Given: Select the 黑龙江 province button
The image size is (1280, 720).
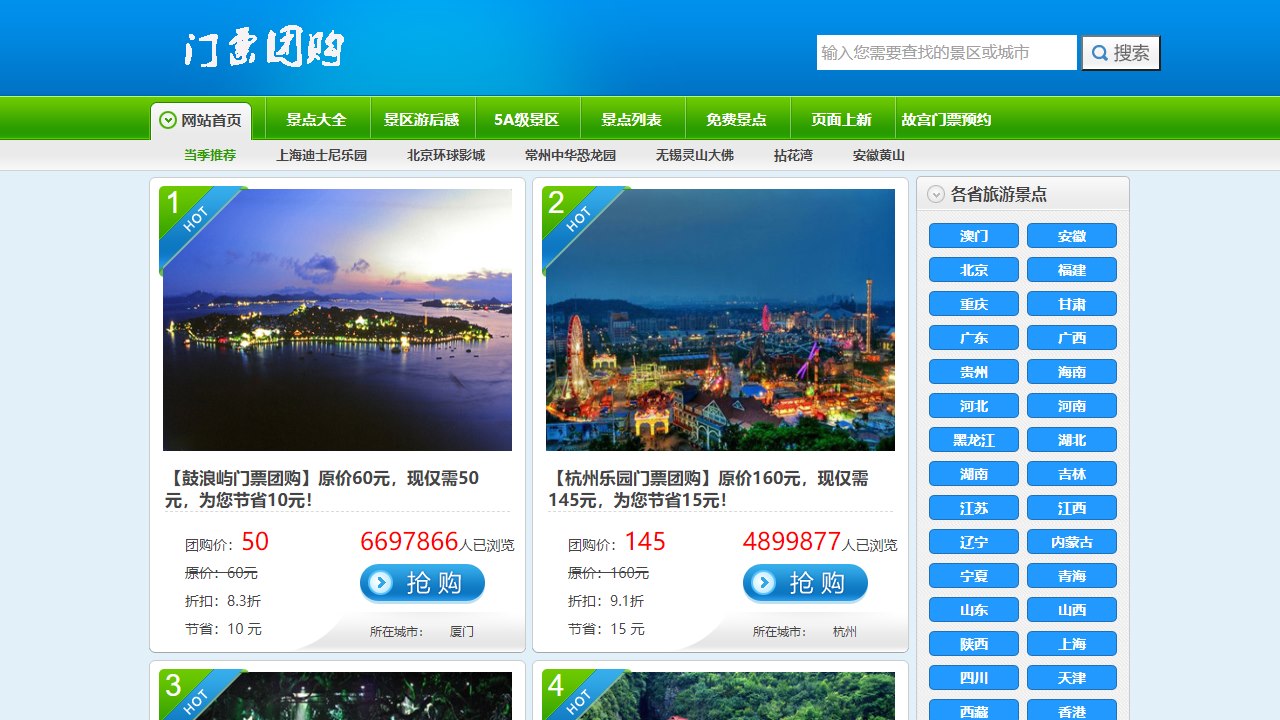Looking at the screenshot, I should (x=973, y=440).
